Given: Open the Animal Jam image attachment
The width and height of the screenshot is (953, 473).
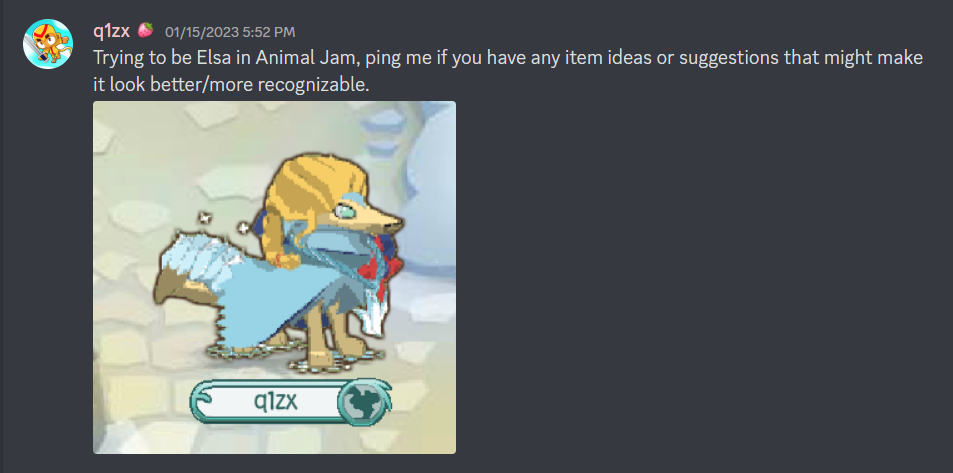Looking at the screenshot, I should tap(274, 277).
